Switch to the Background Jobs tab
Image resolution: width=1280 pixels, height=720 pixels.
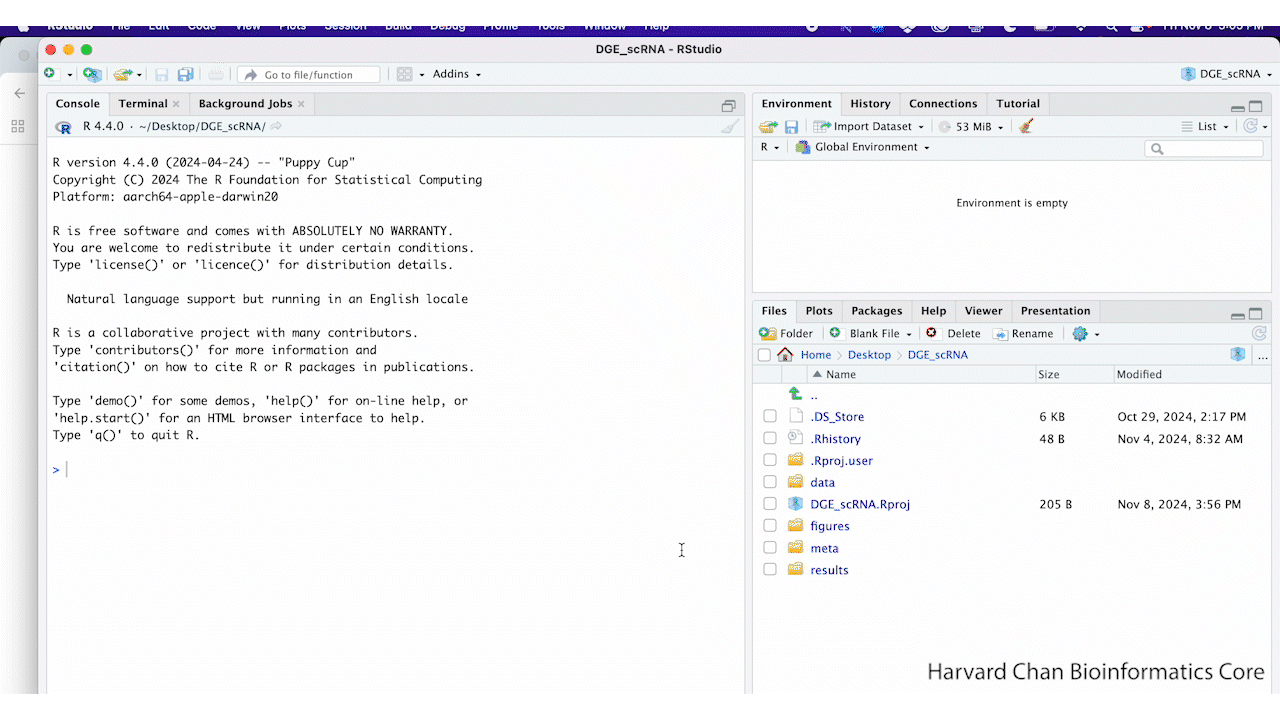coord(245,103)
